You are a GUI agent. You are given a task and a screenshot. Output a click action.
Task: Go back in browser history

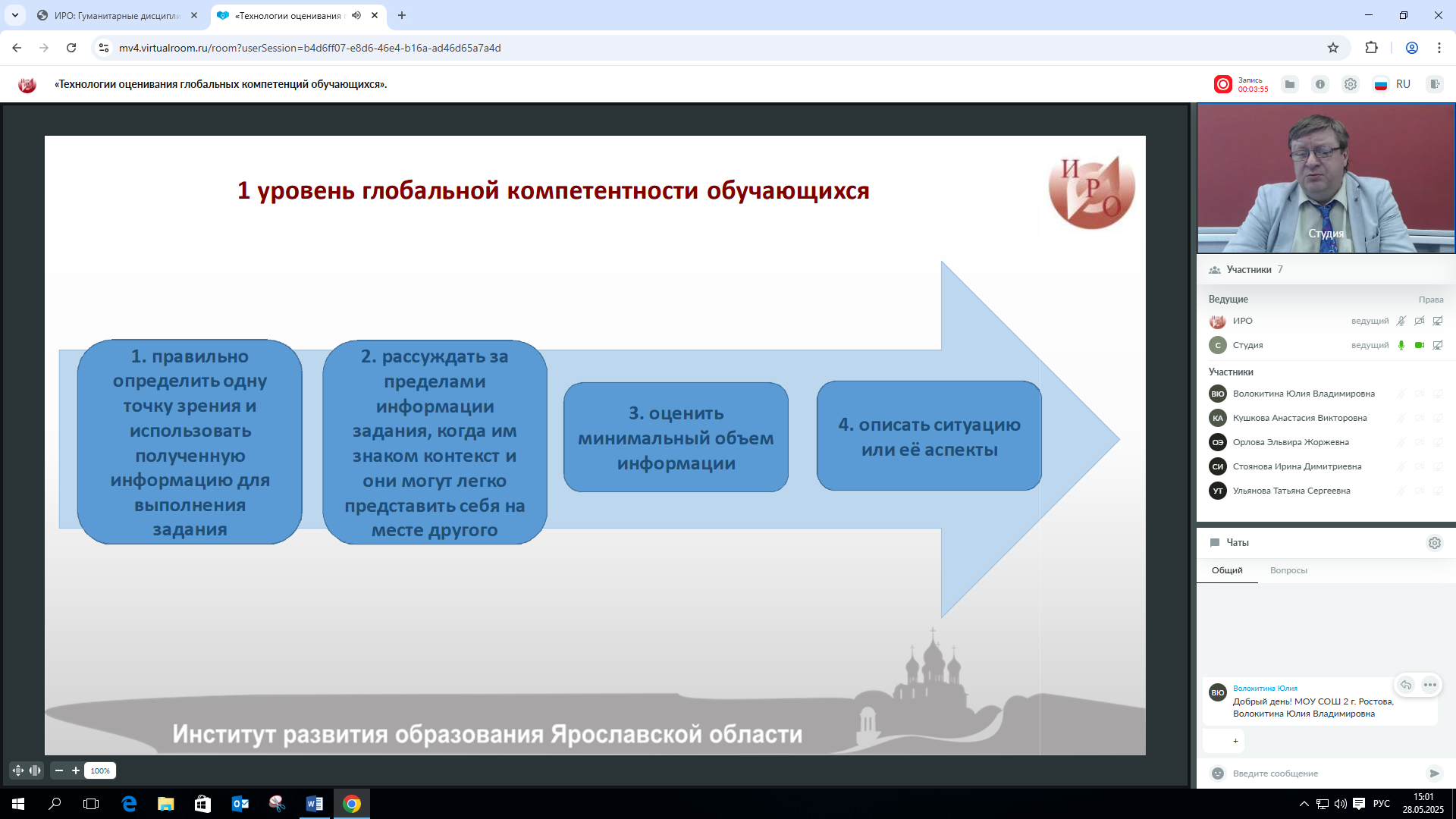17,48
